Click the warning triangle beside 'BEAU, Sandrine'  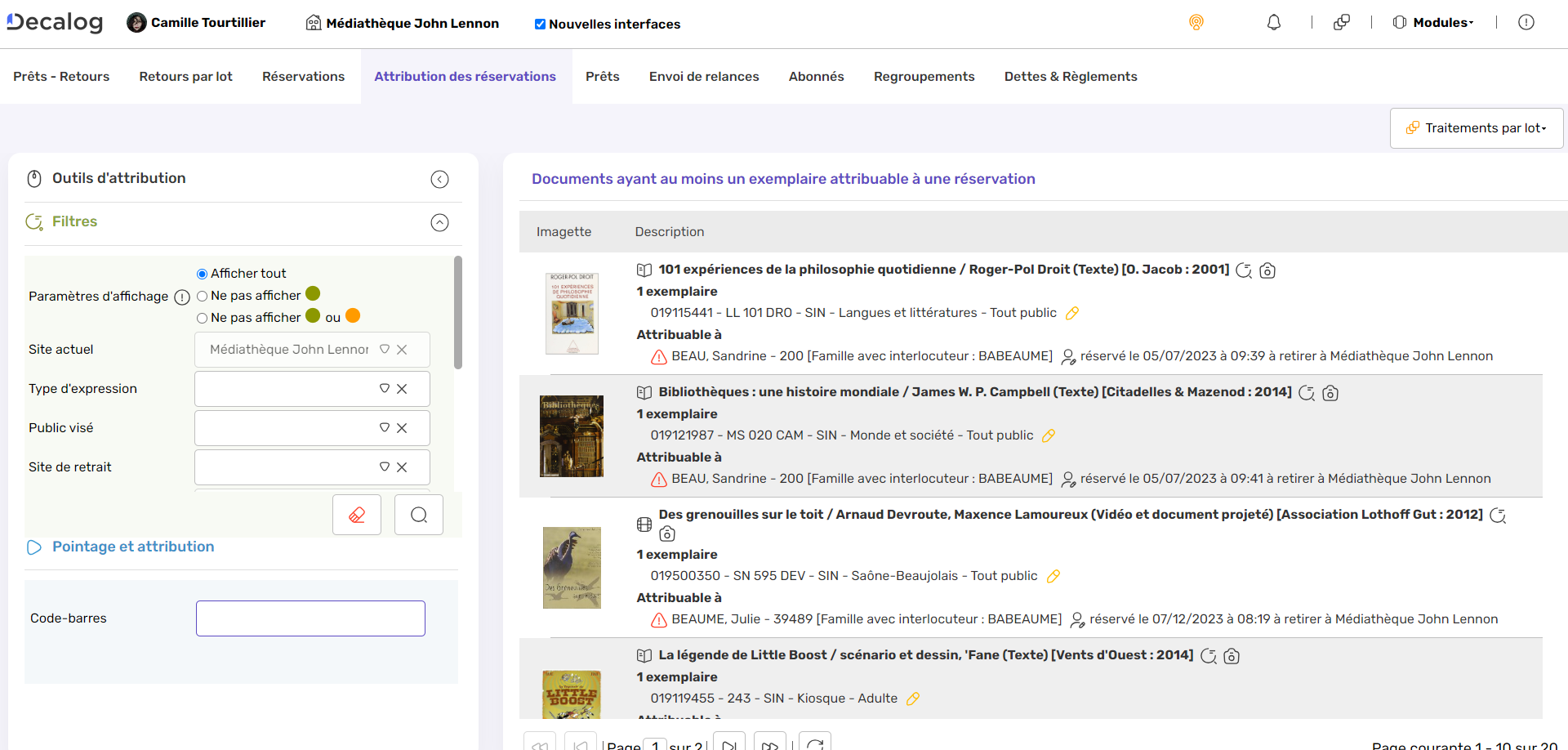(x=657, y=356)
